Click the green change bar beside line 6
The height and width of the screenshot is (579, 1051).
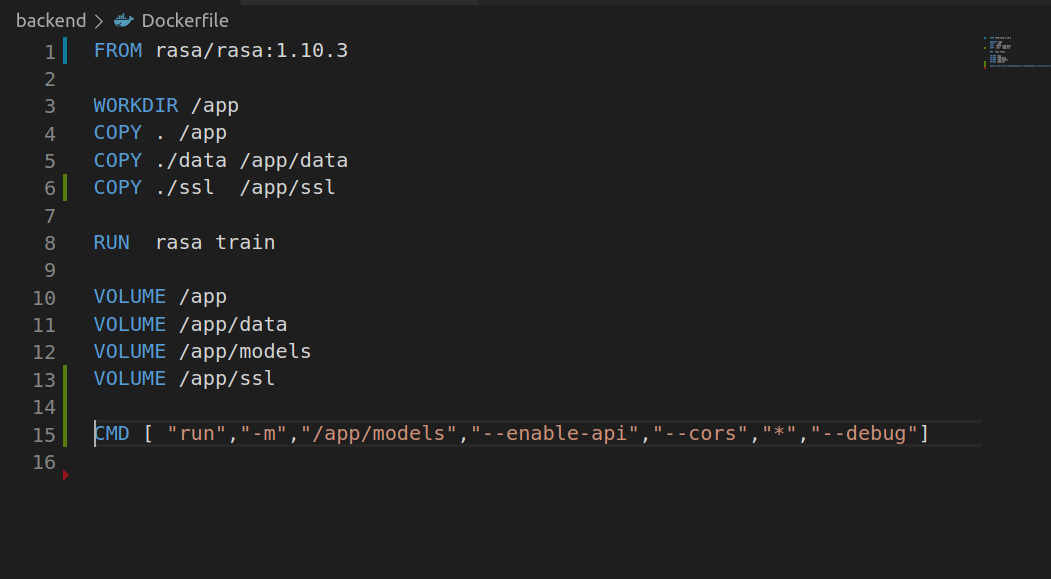pyautogui.click(x=65, y=187)
